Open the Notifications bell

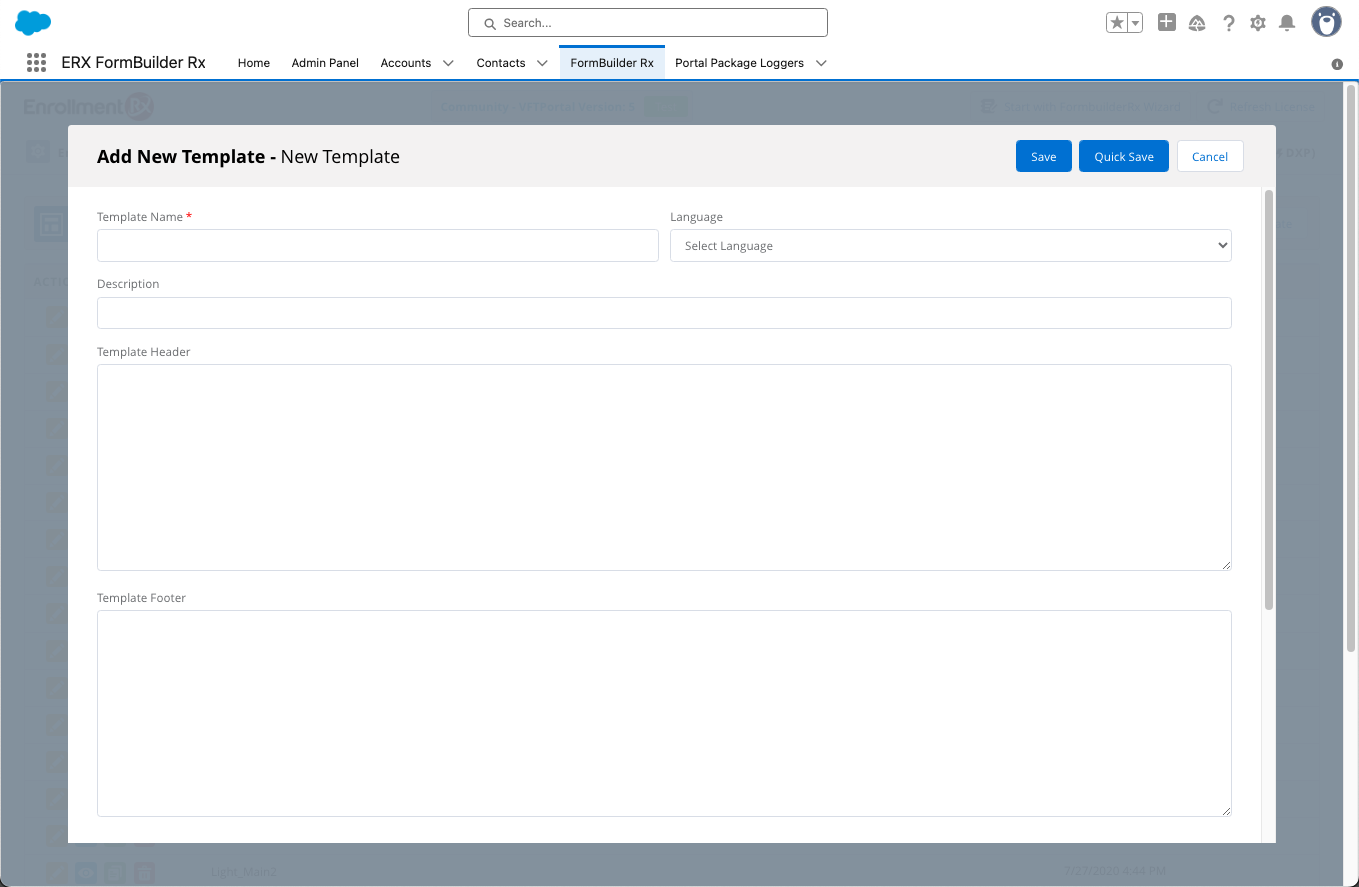[x=1287, y=23]
